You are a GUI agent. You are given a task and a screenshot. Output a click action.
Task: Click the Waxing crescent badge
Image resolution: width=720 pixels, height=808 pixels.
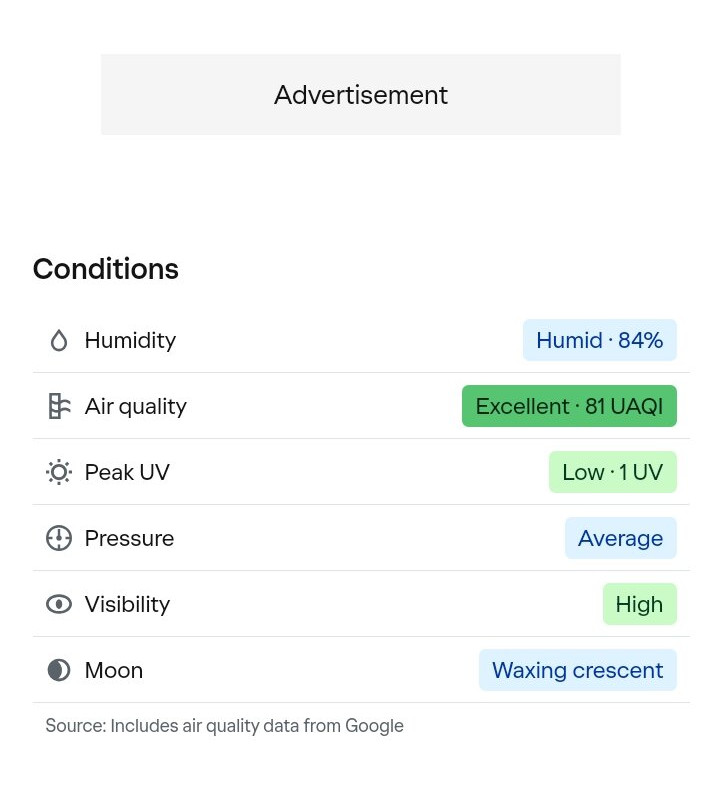pos(577,670)
